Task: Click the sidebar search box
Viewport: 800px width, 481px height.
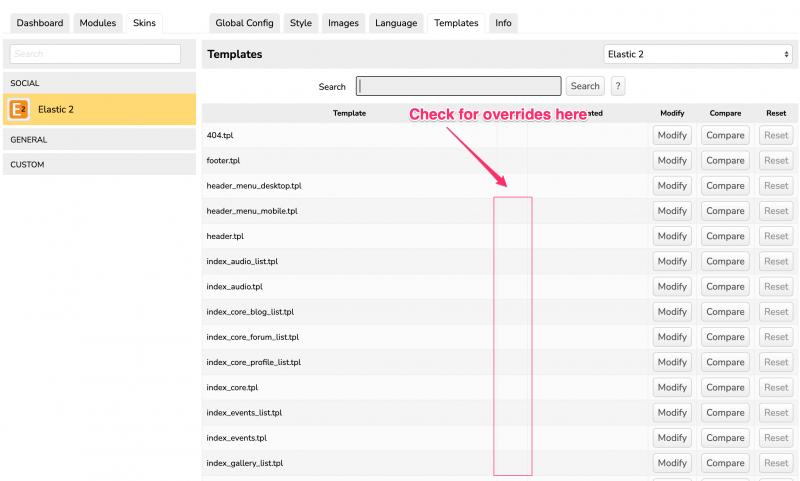Action: tap(95, 54)
